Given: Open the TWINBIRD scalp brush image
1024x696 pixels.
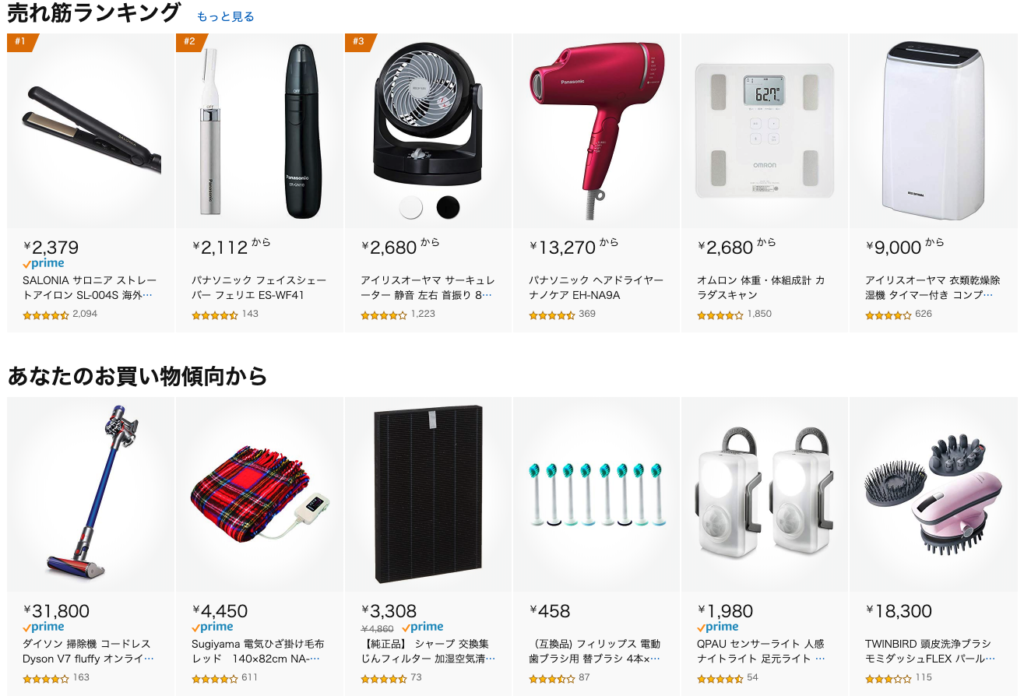Looking at the screenshot, I should (933, 494).
